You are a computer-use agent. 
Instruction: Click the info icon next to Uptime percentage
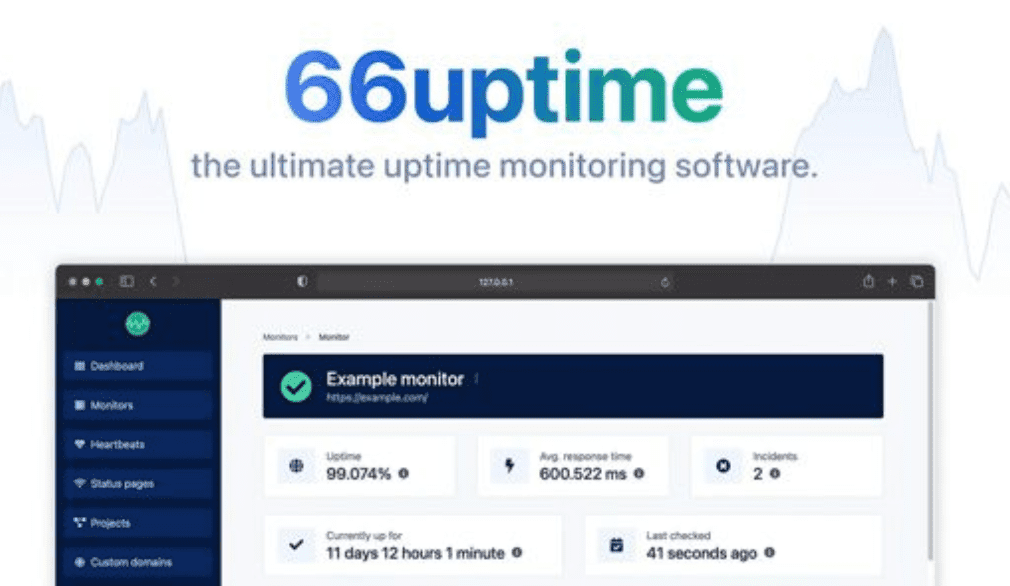[404, 474]
